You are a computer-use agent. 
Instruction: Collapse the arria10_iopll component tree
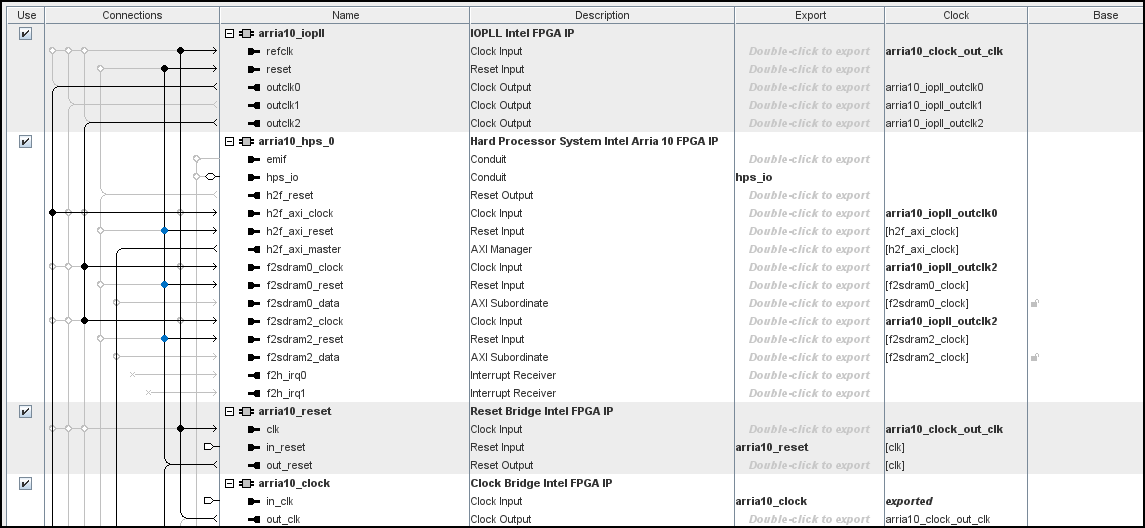pyautogui.click(x=229, y=34)
